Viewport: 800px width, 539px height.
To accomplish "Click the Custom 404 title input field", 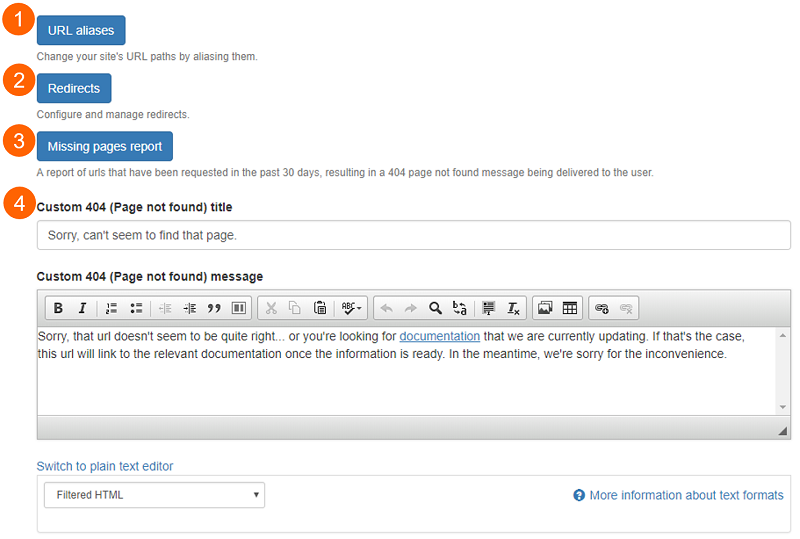I will tap(413, 236).
